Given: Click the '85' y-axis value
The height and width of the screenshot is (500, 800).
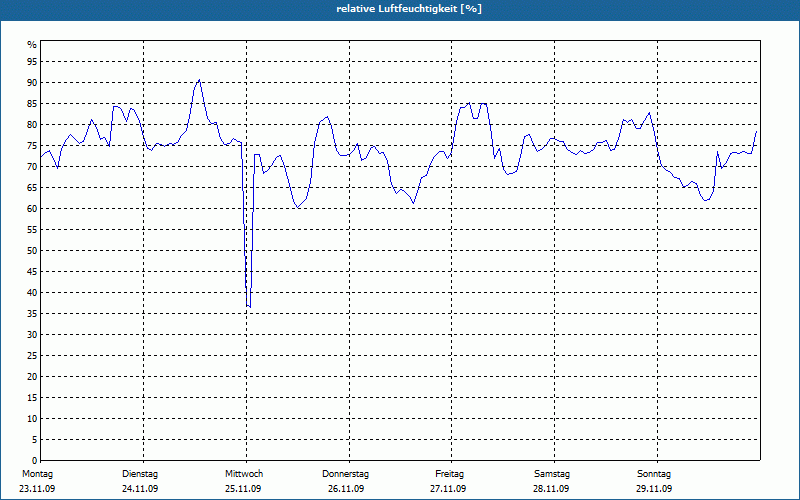Looking at the screenshot, I should click(32, 104).
